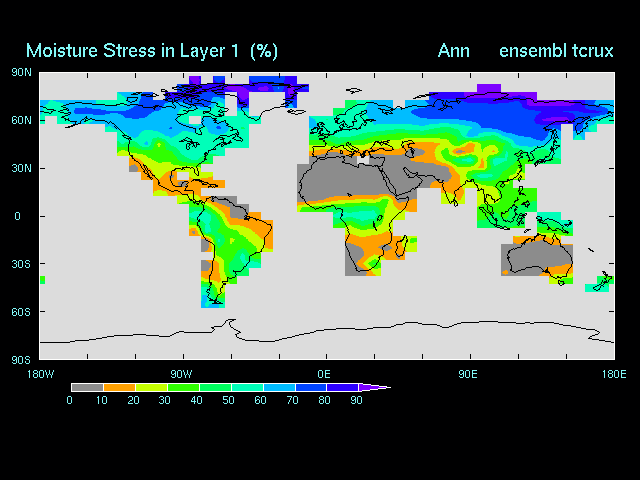Click the '50' value under the colorbar
The image size is (640, 480).
(x=228, y=400)
